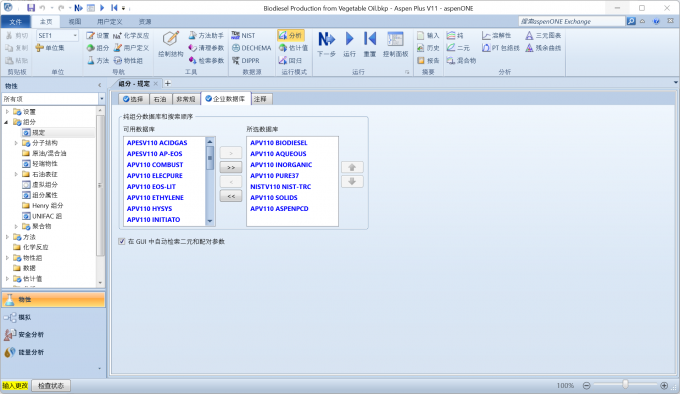680x394 pixels.
Task: Open 纯 pure analysis
Action: 455,36
